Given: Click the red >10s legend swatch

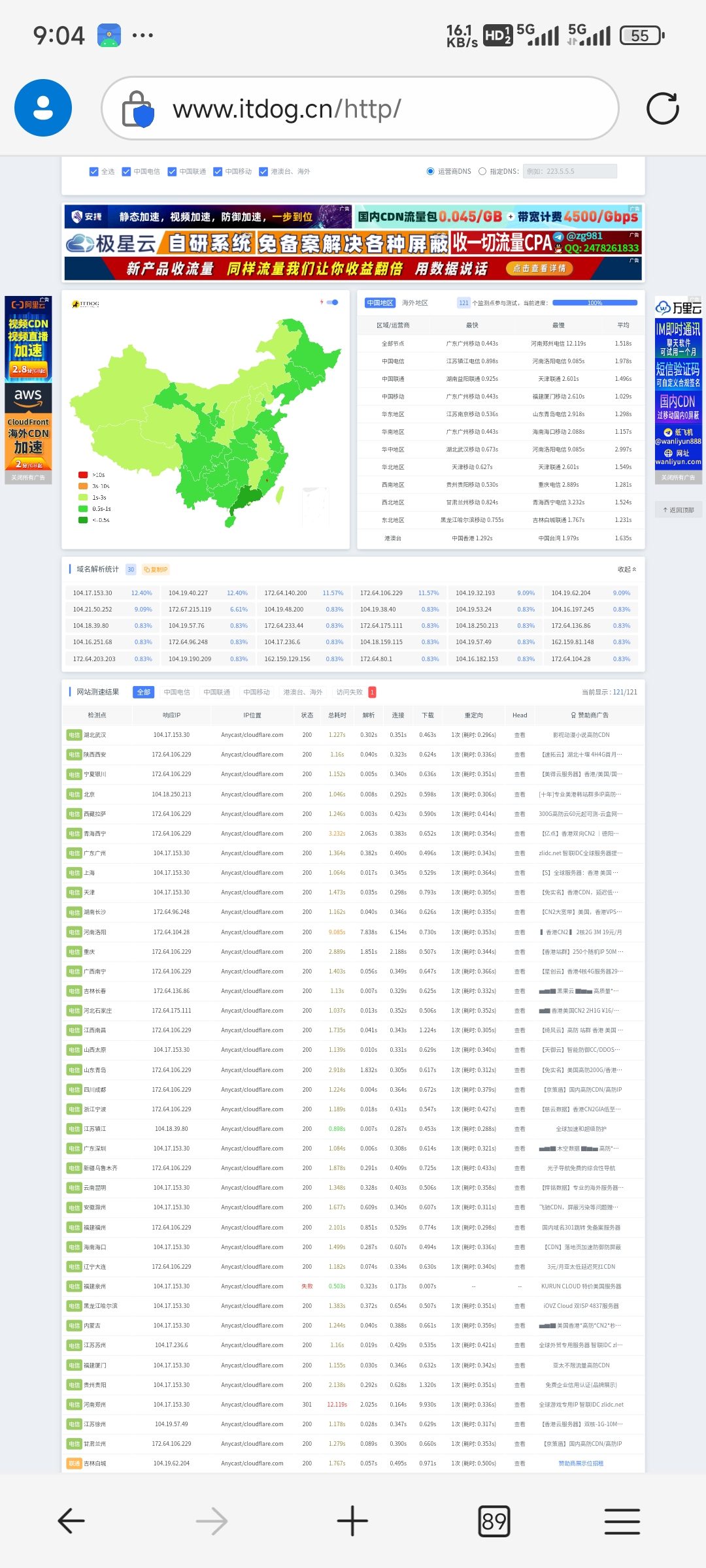Looking at the screenshot, I should [x=83, y=475].
